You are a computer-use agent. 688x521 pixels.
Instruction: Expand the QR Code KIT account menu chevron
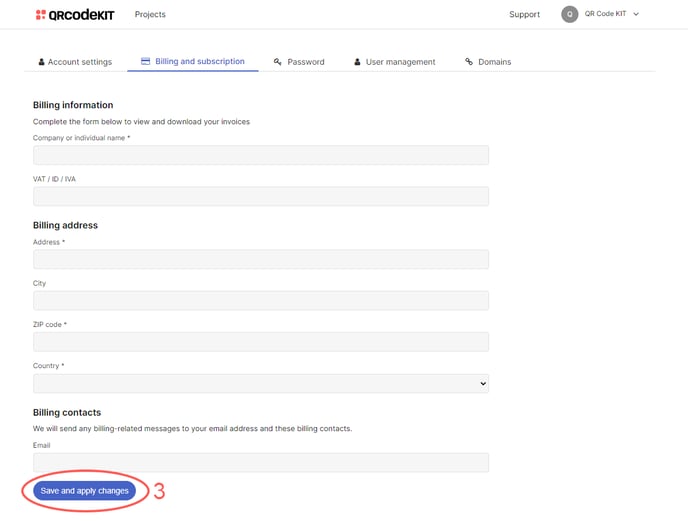(636, 14)
